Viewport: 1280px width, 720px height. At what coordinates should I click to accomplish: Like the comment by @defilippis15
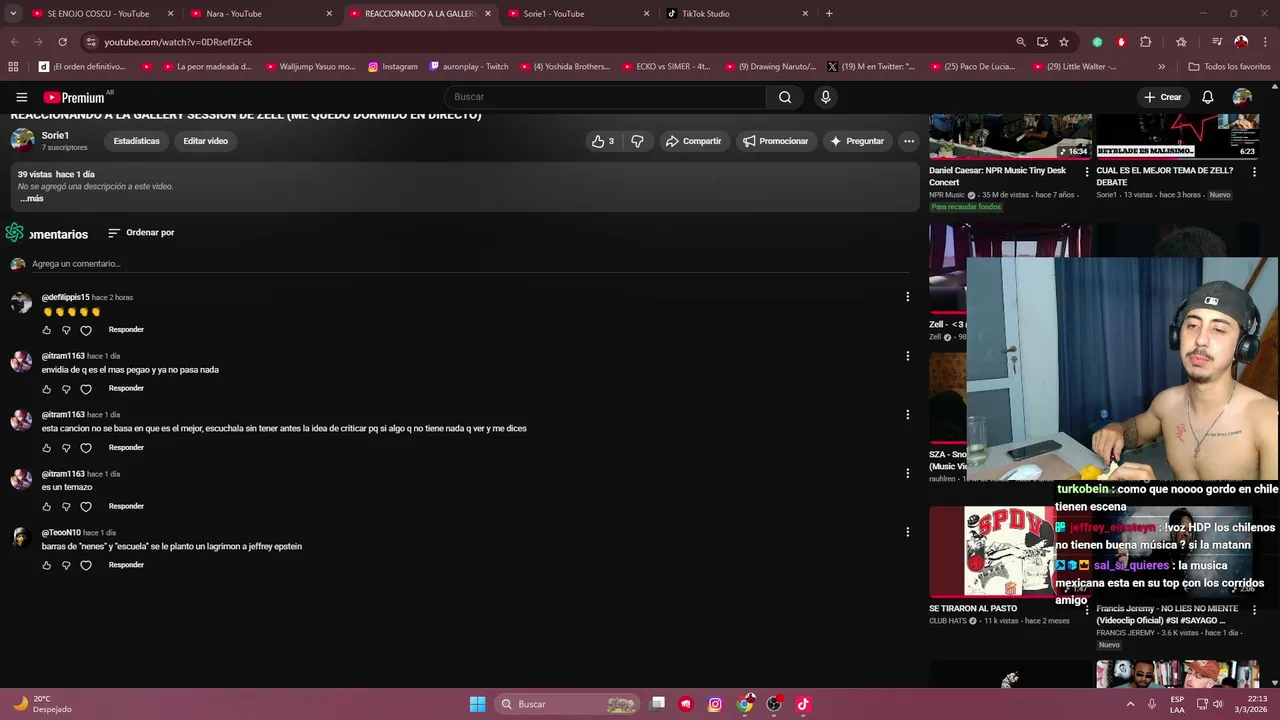coord(47,330)
